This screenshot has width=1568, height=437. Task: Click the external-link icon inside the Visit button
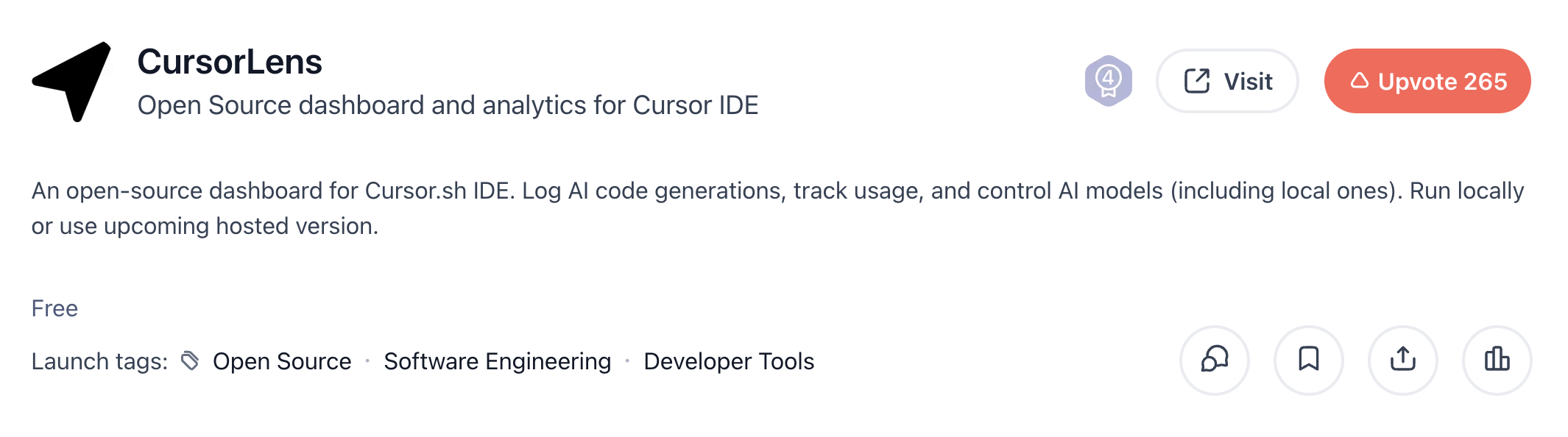pyautogui.click(x=1197, y=81)
